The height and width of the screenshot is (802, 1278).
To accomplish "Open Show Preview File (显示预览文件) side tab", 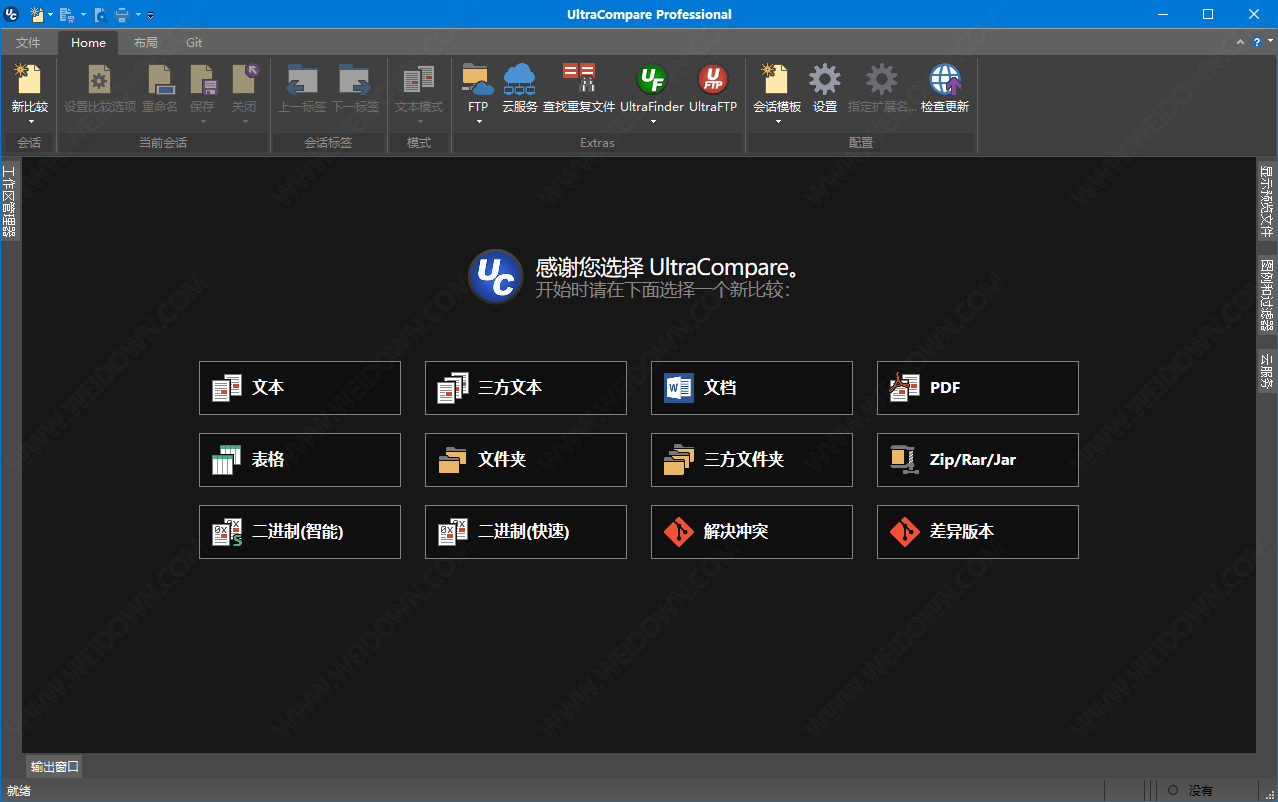I will coord(1267,201).
